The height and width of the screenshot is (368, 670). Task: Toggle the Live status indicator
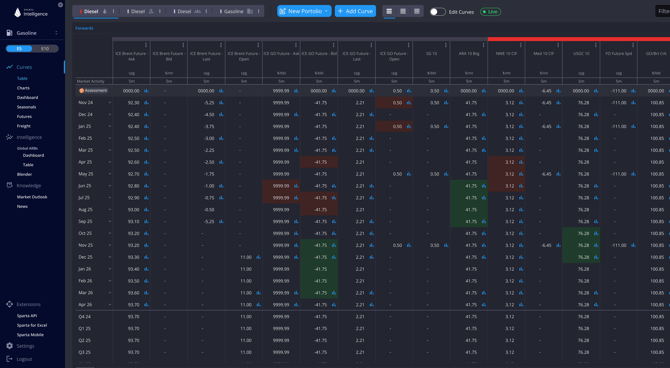(x=491, y=12)
